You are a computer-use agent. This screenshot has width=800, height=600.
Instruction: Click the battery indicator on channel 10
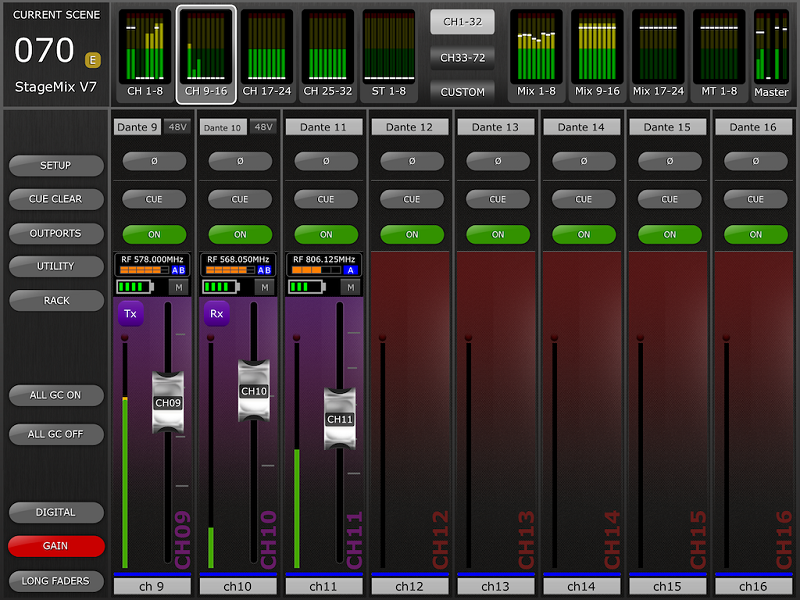coord(221,287)
